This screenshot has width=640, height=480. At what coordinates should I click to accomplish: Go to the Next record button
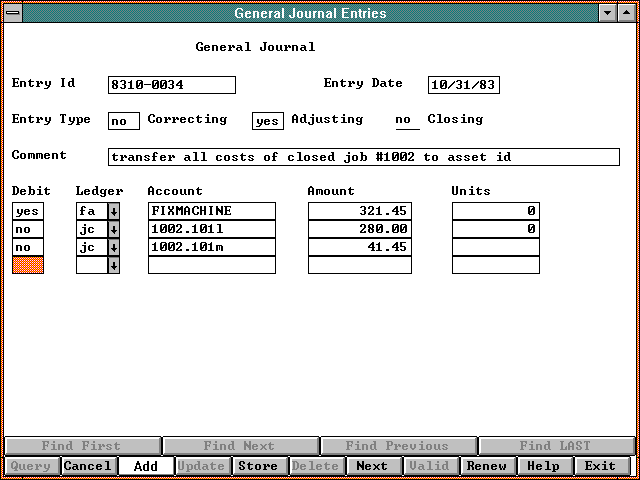pyautogui.click(x=371, y=466)
